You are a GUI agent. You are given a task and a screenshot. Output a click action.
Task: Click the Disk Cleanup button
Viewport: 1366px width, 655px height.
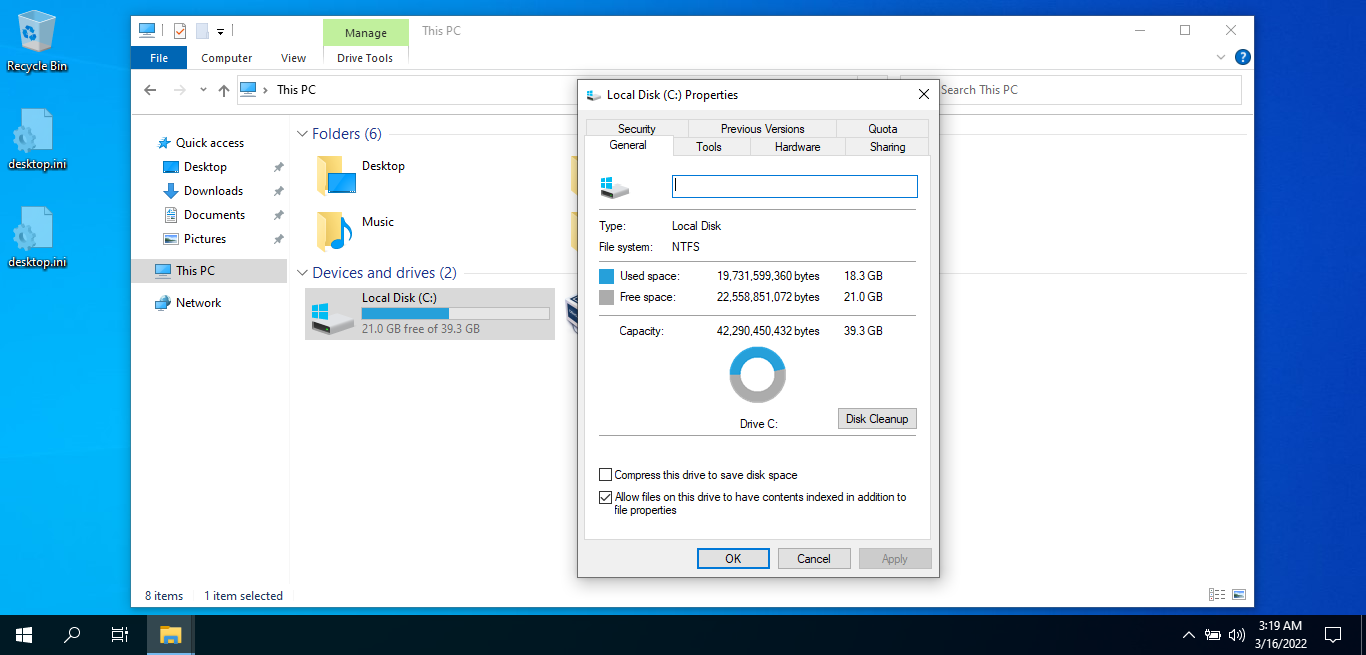[x=877, y=419]
